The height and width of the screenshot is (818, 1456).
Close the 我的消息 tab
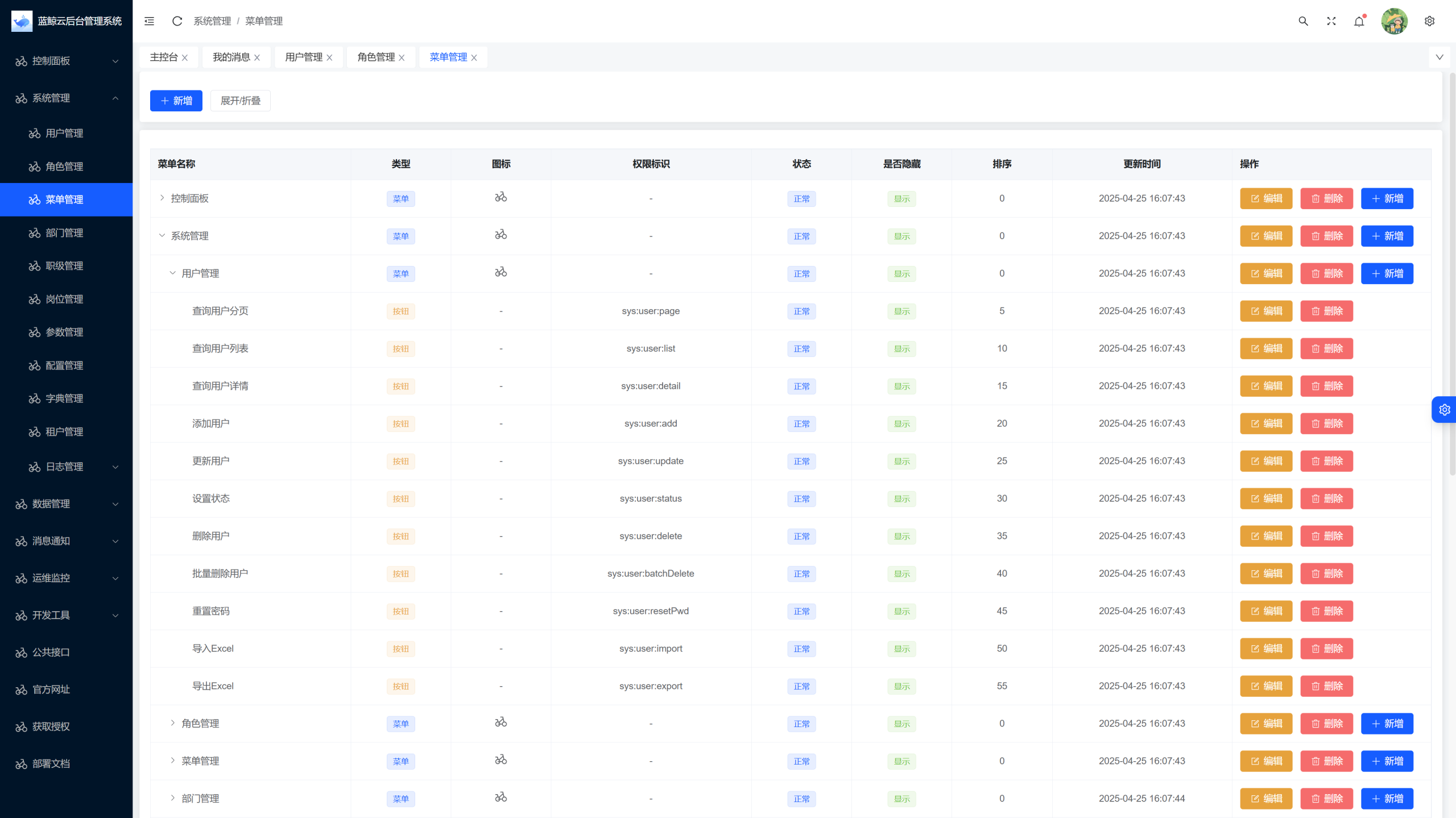point(257,57)
